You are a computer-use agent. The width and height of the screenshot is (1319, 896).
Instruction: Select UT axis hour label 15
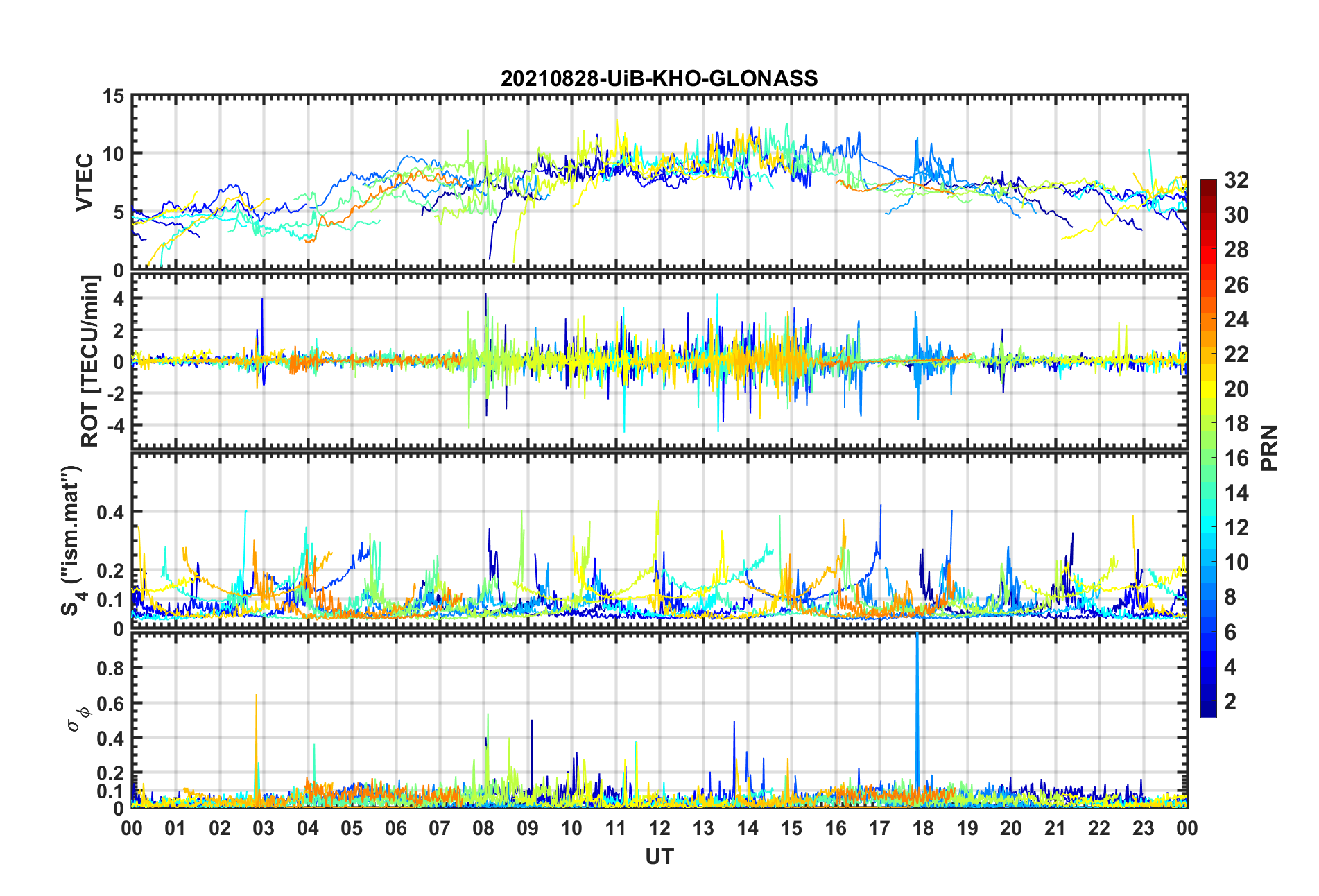tap(791, 828)
